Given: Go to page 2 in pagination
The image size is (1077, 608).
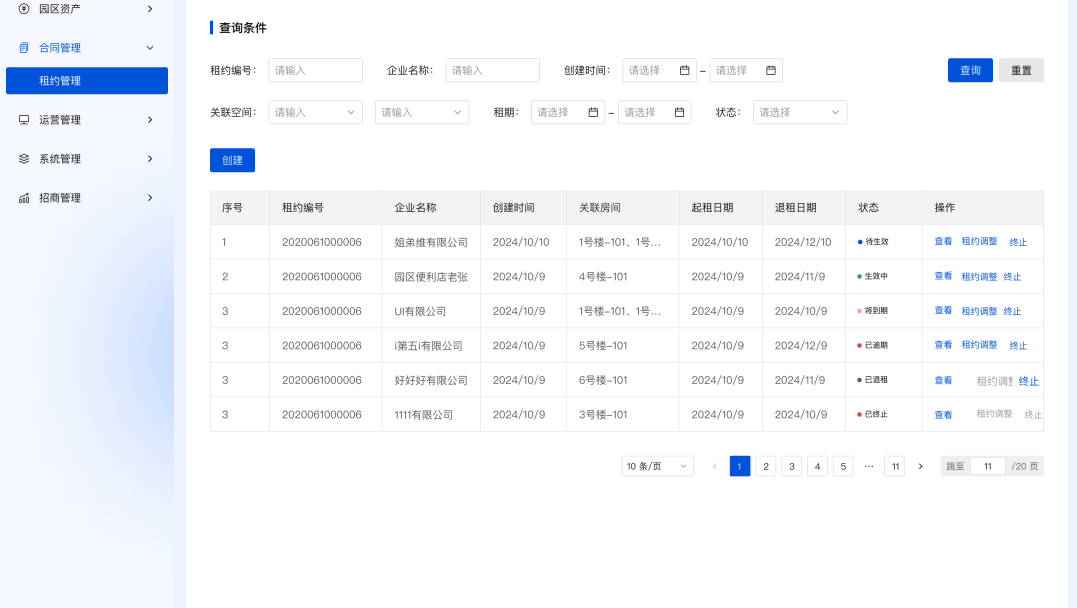Looking at the screenshot, I should click(766, 466).
